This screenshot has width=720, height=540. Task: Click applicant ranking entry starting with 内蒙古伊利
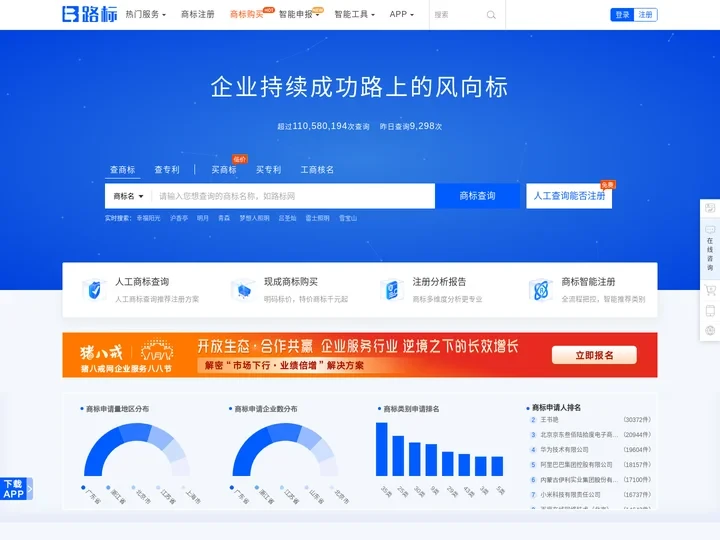click(x=579, y=479)
